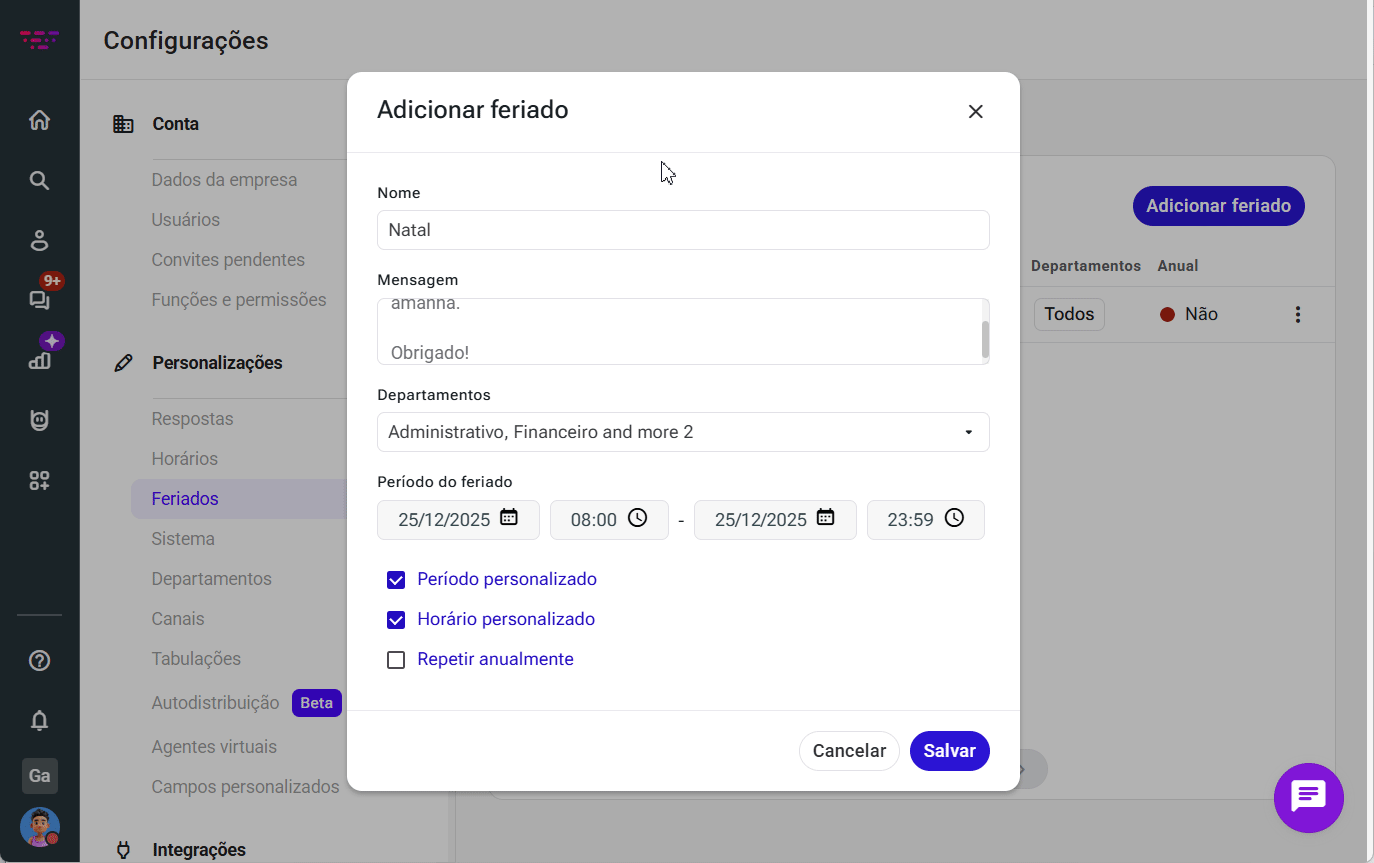This screenshot has height=863, width=1374.
Task: Uncheck Período personalizado checkbox
Action: pos(396,580)
